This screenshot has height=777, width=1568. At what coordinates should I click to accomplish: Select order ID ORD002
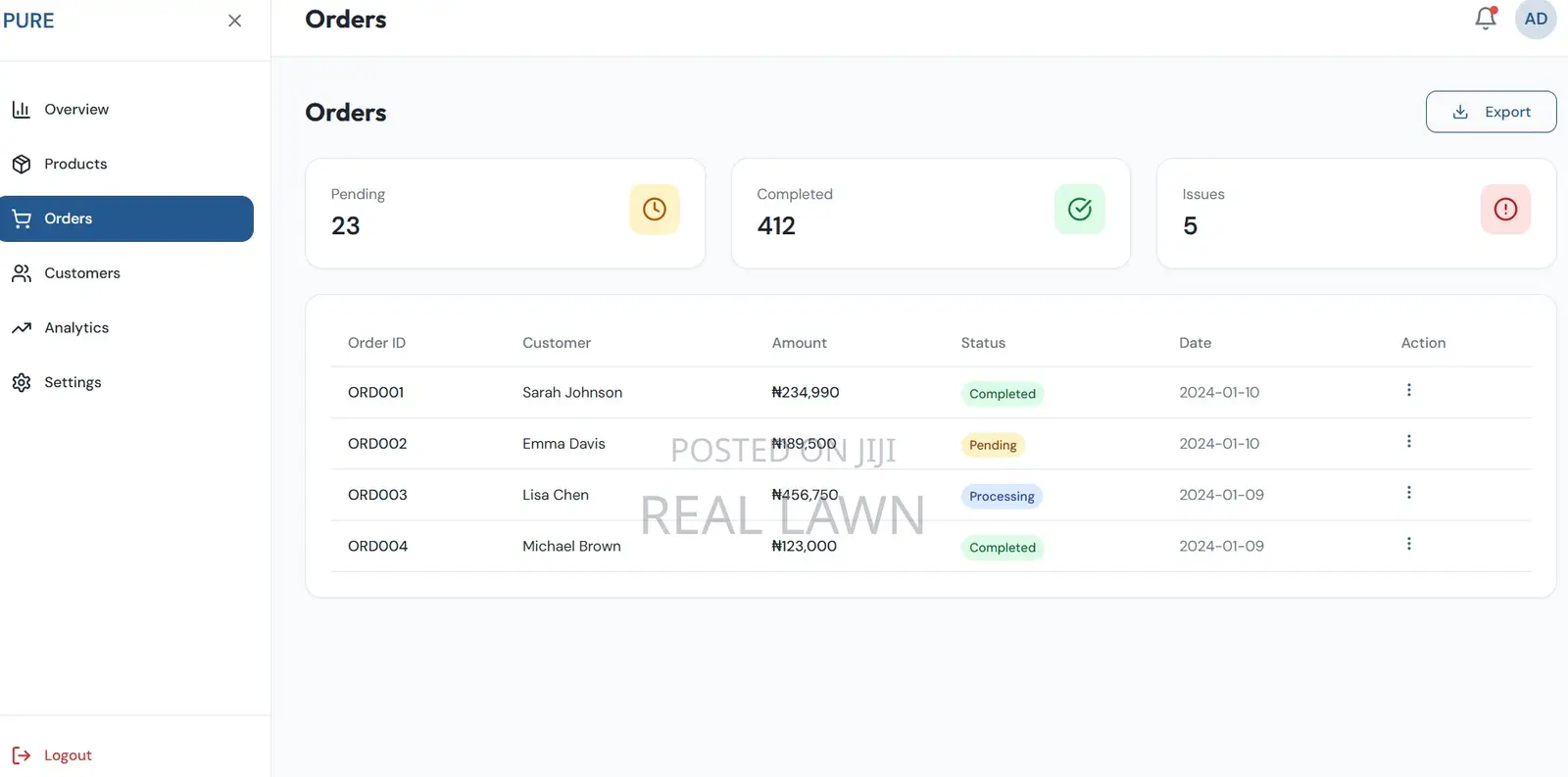click(377, 444)
